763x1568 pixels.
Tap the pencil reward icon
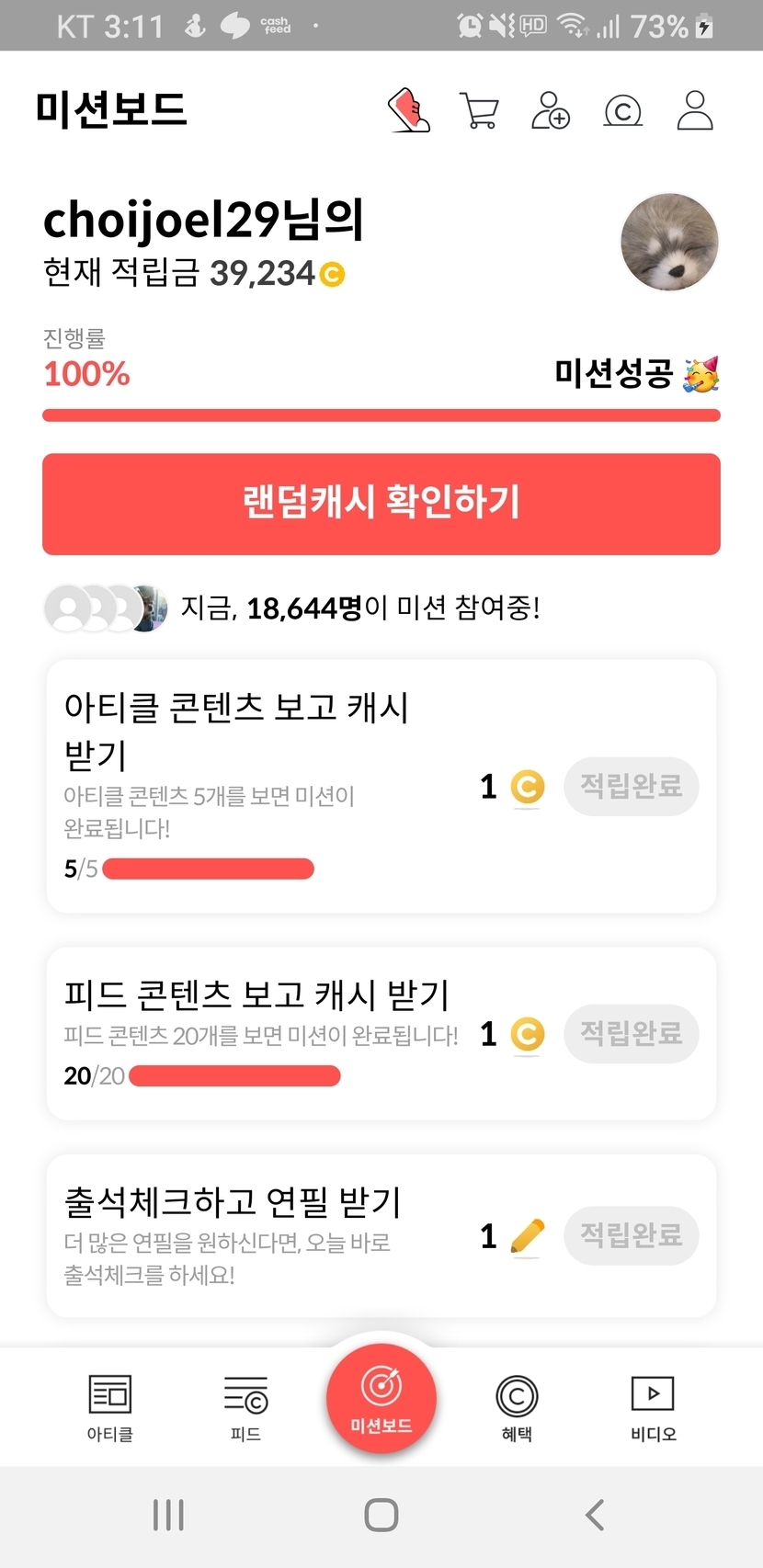tap(527, 1236)
